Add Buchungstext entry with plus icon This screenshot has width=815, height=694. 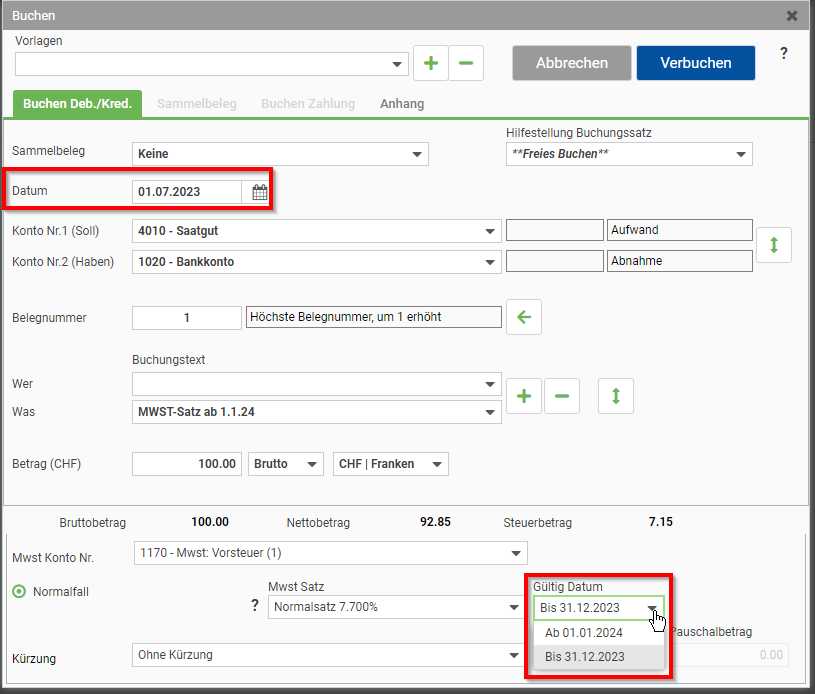click(x=524, y=396)
